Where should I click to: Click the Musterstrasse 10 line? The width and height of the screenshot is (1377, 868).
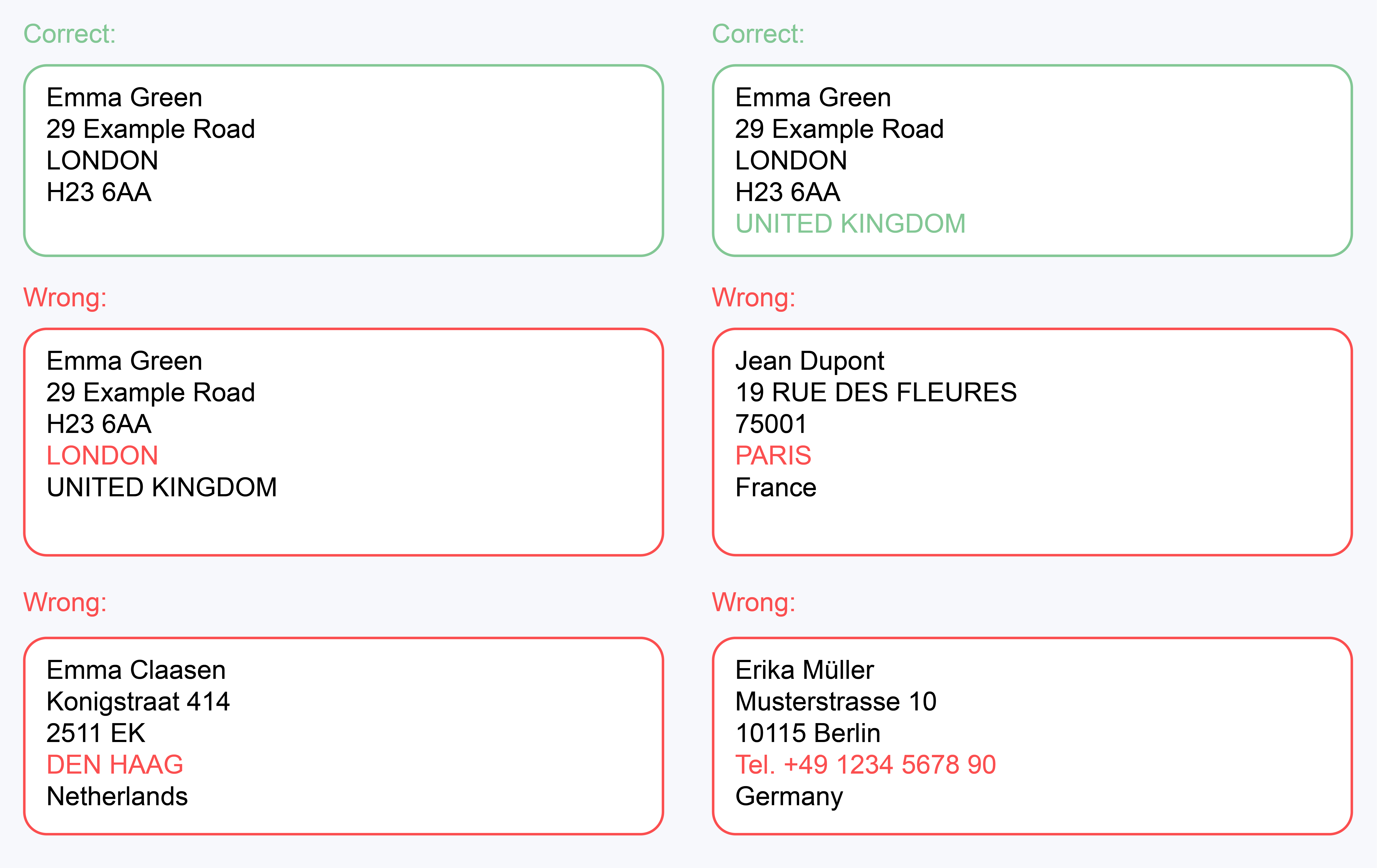pos(835,702)
